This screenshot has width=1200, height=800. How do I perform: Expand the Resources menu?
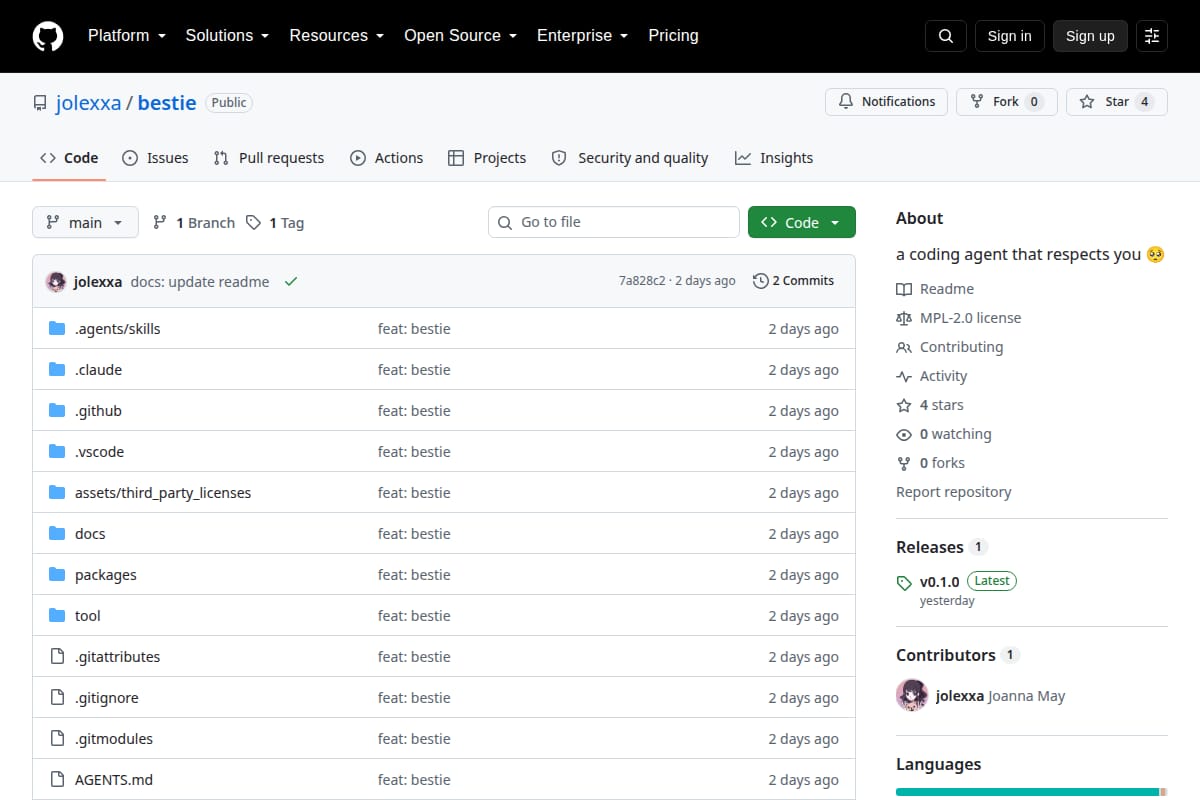pyautogui.click(x=337, y=36)
